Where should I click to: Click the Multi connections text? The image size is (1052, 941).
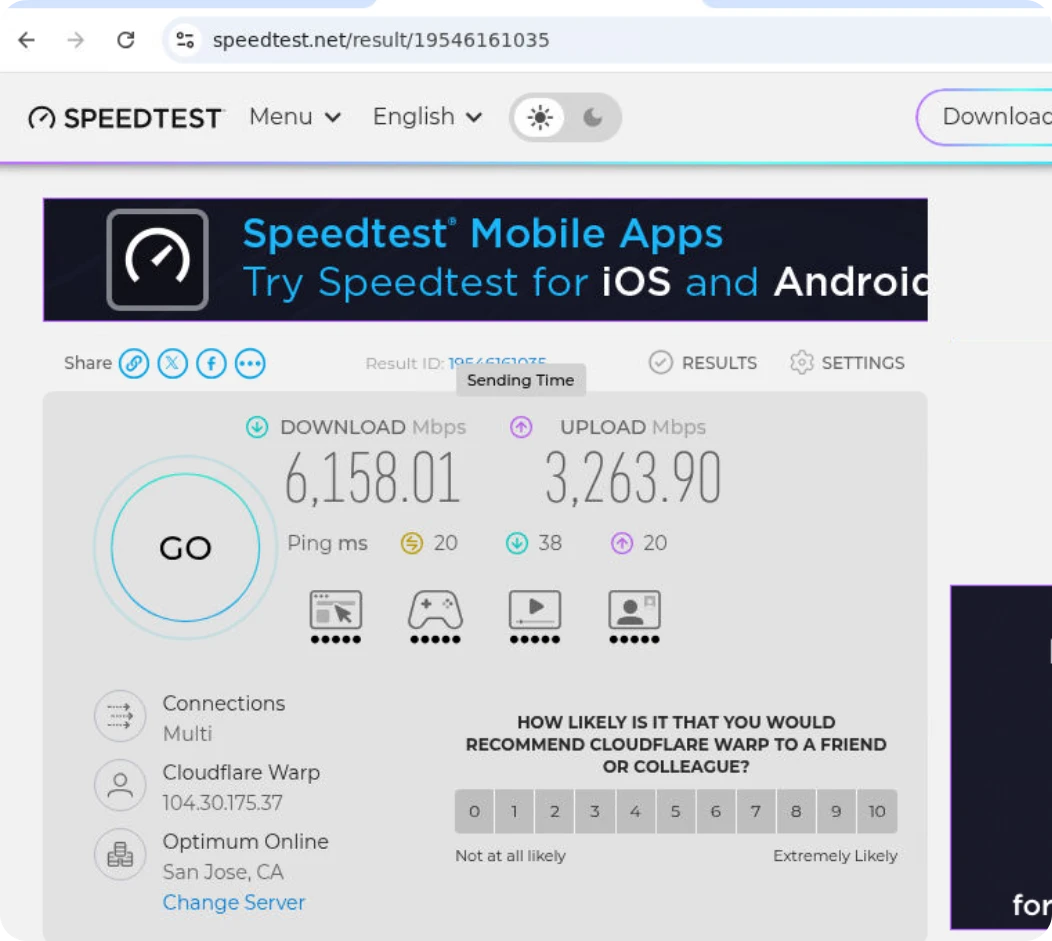click(x=187, y=733)
